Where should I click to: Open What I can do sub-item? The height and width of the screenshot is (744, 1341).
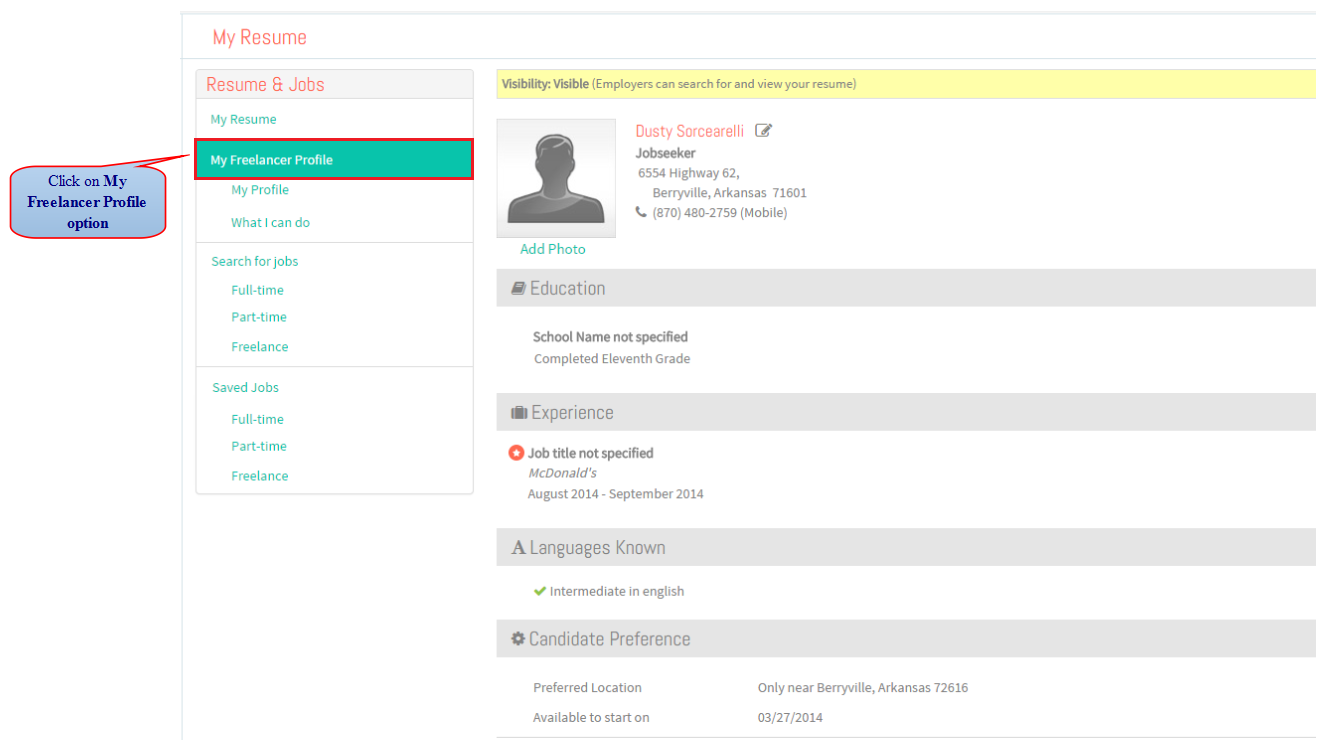click(x=270, y=223)
